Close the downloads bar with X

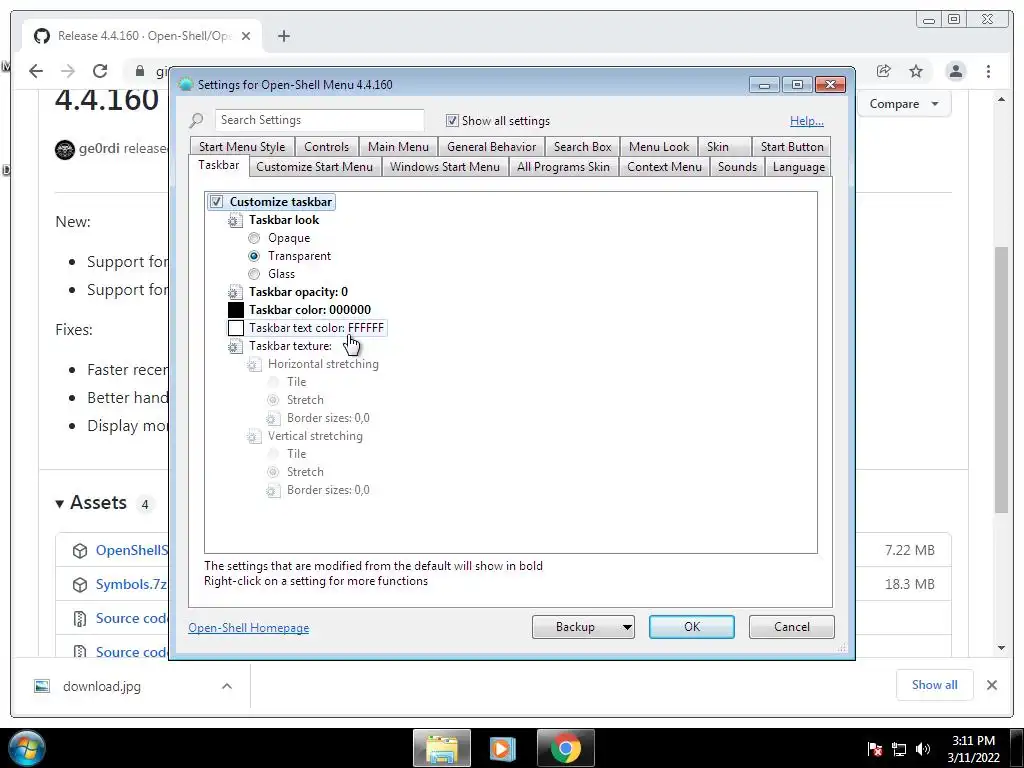991,685
